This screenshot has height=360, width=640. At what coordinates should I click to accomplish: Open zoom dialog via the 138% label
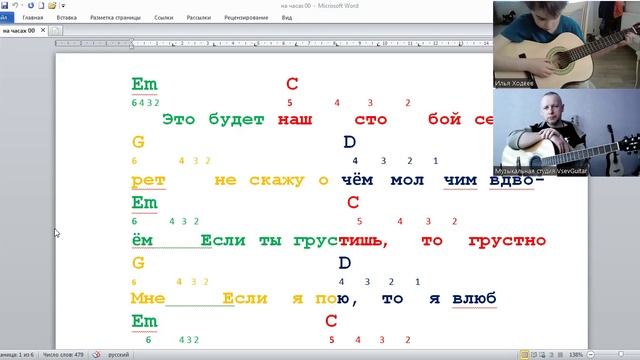point(576,355)
